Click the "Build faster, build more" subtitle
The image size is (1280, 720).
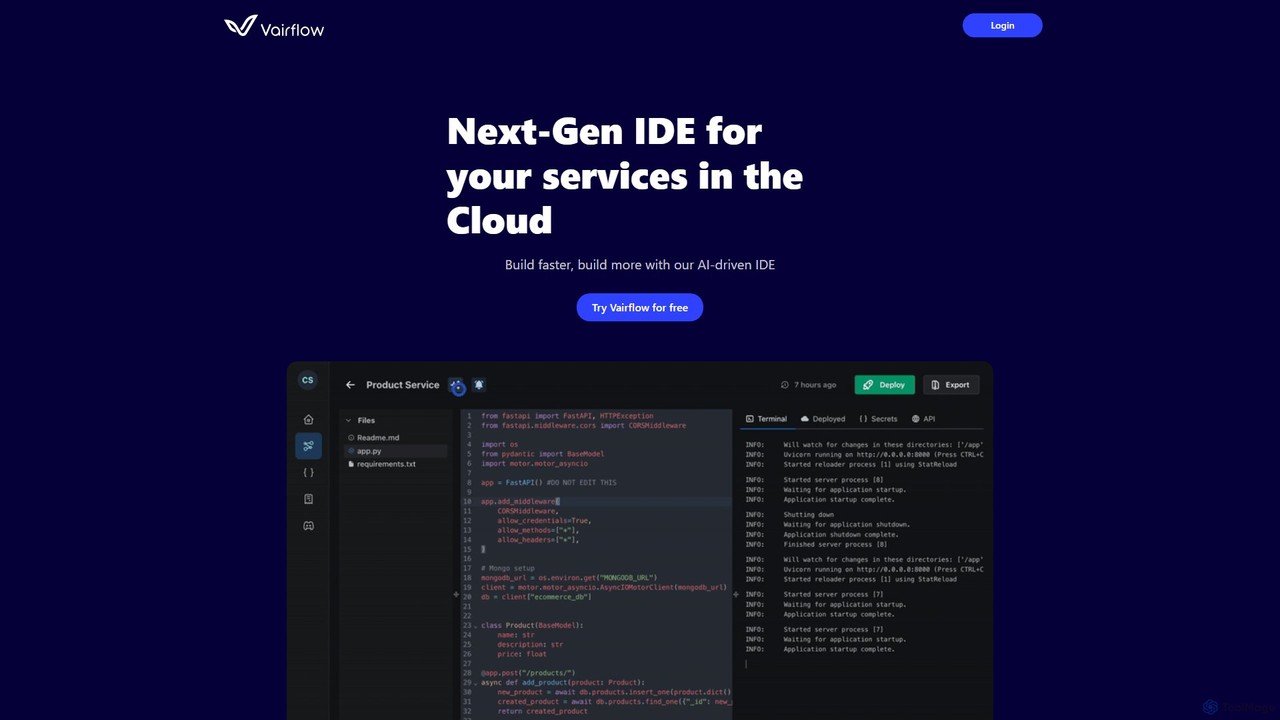point(640,265)
